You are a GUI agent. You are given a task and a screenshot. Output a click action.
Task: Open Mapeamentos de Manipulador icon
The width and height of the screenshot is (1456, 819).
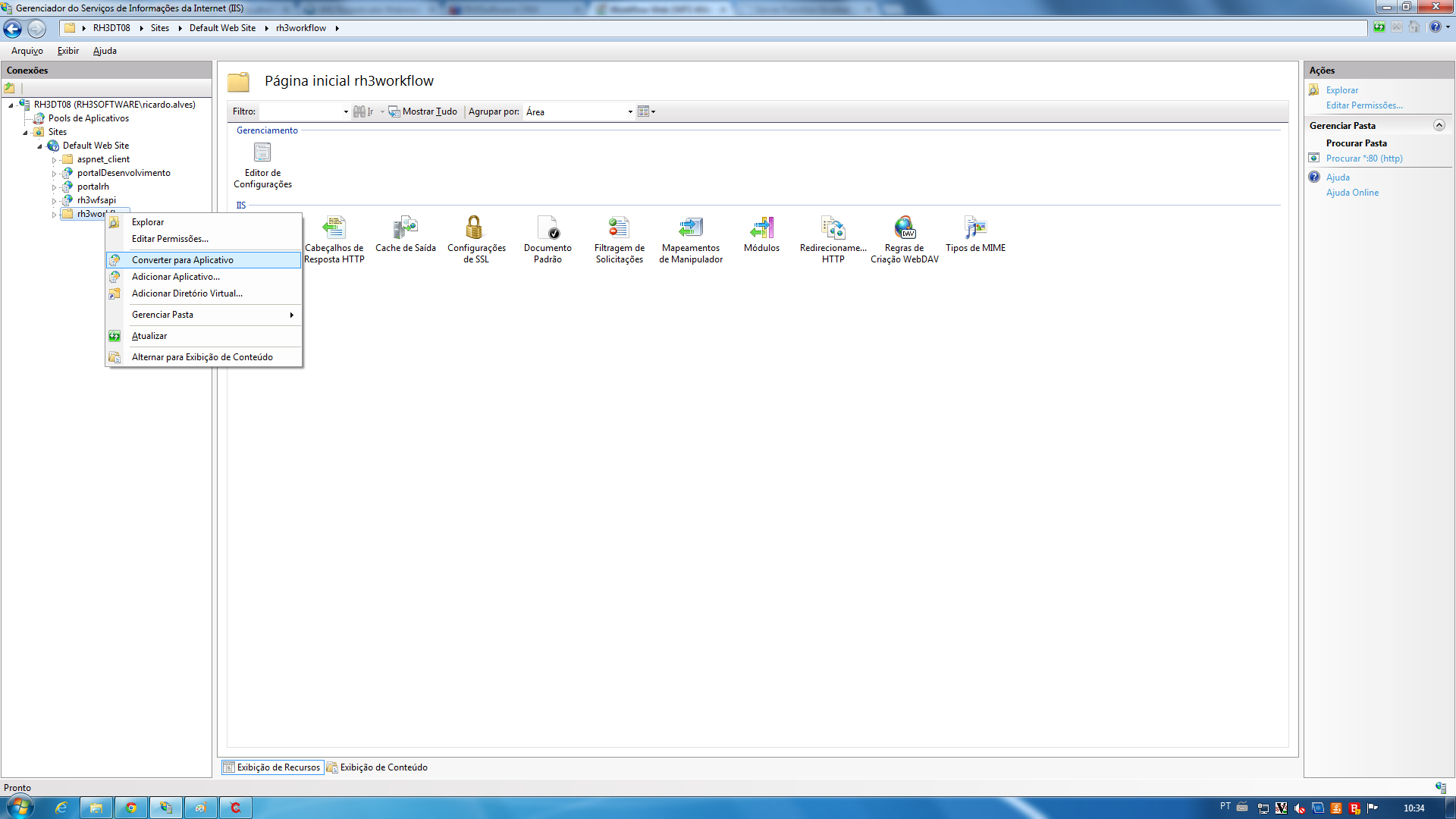point(690,228)
